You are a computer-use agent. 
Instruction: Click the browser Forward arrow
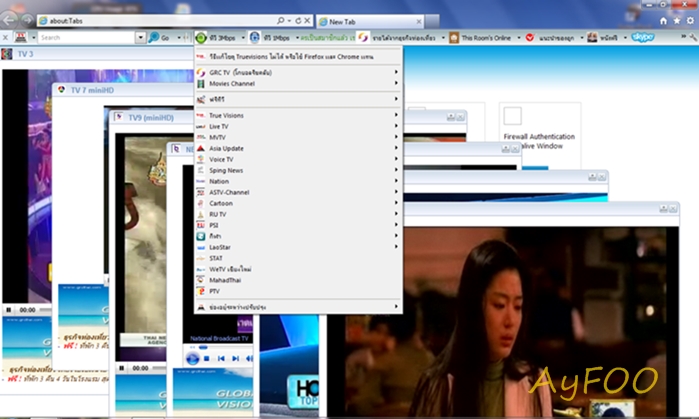pyautogui.click(x=27, y=20)
